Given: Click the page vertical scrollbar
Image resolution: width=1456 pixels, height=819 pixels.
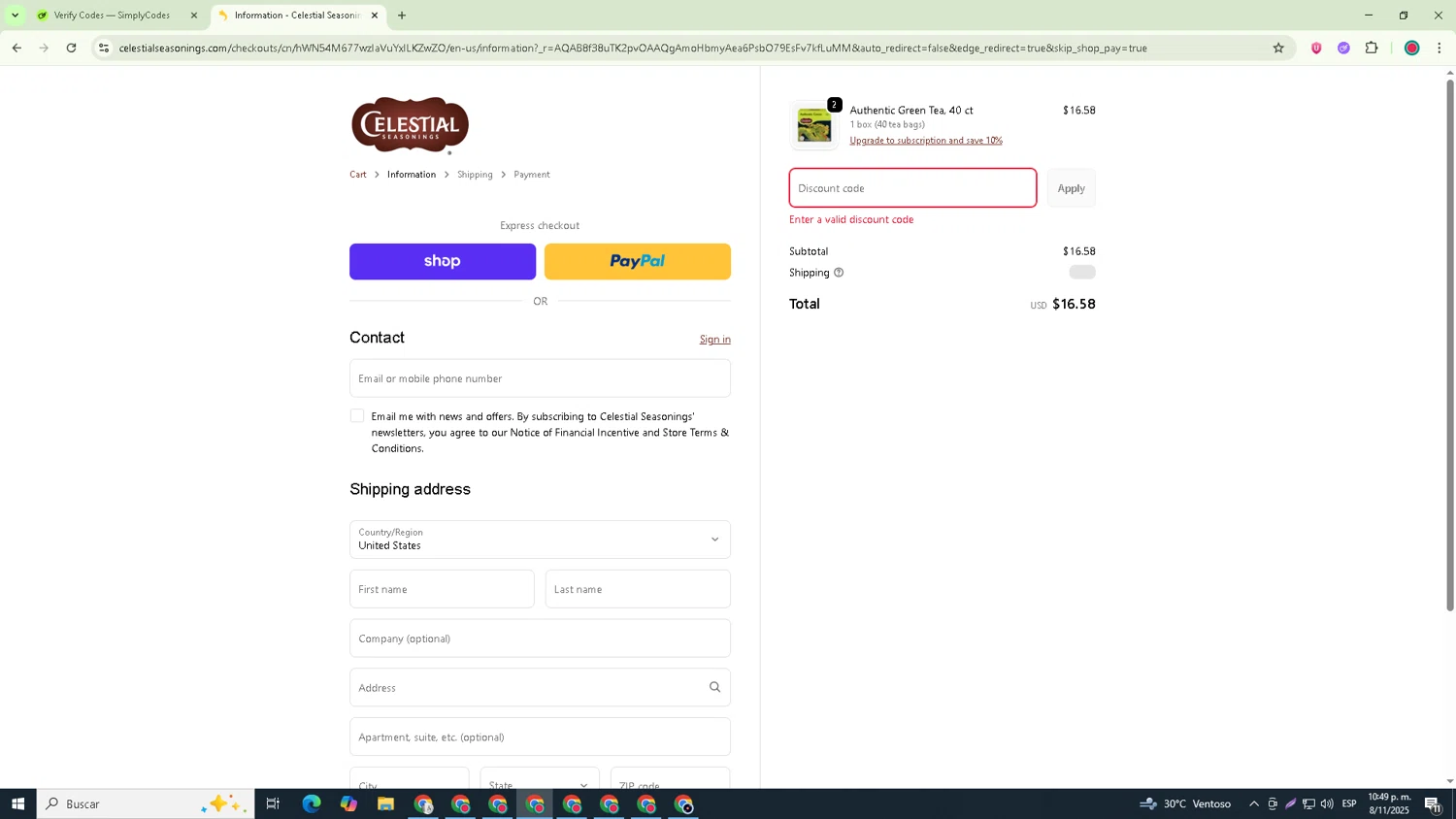Looking at the screenshot, I should [1450, 344].
